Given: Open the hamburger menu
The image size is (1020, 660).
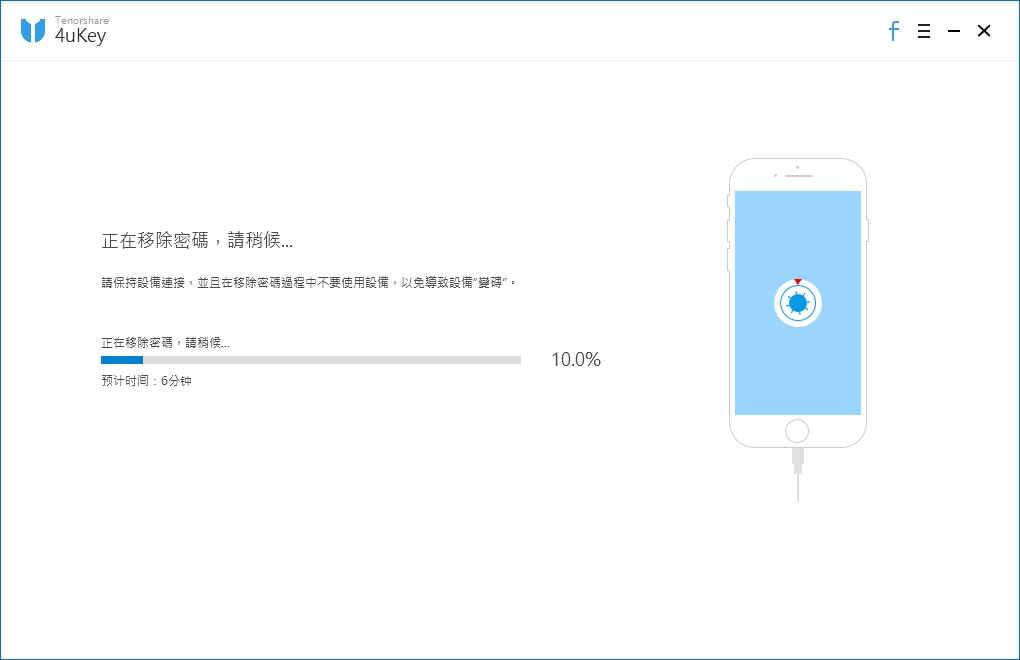Looking at the screenshot, I should pos(924,31).
